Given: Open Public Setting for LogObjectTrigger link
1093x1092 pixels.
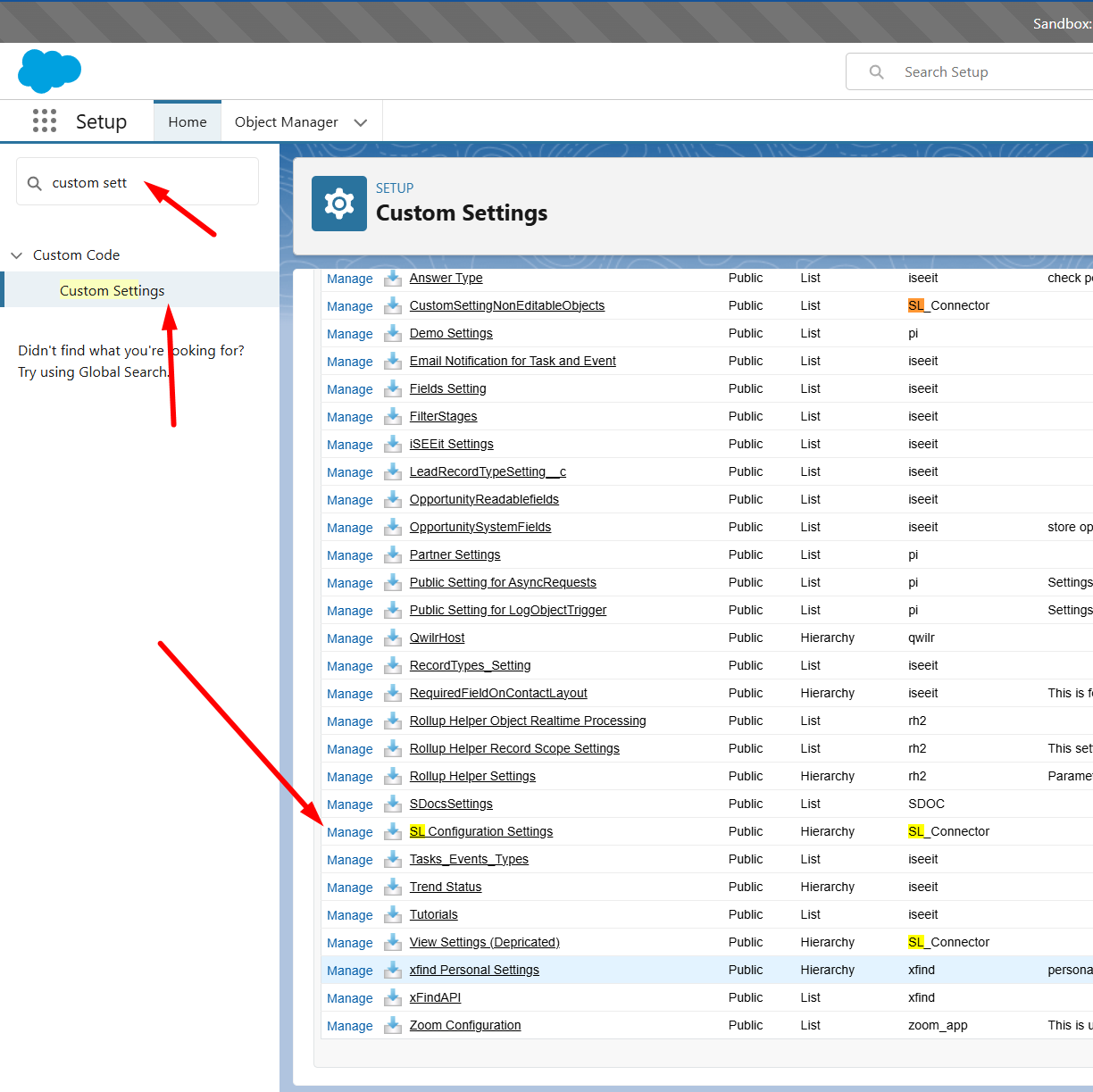Looking at the screenshot, I should click(x=508, y=610).
